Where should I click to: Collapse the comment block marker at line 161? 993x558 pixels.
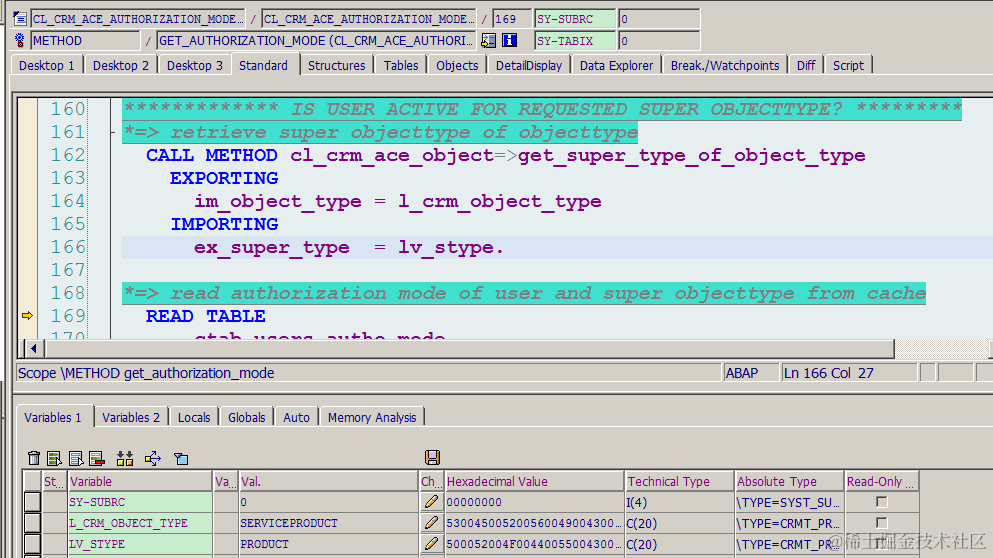(112, 132)
